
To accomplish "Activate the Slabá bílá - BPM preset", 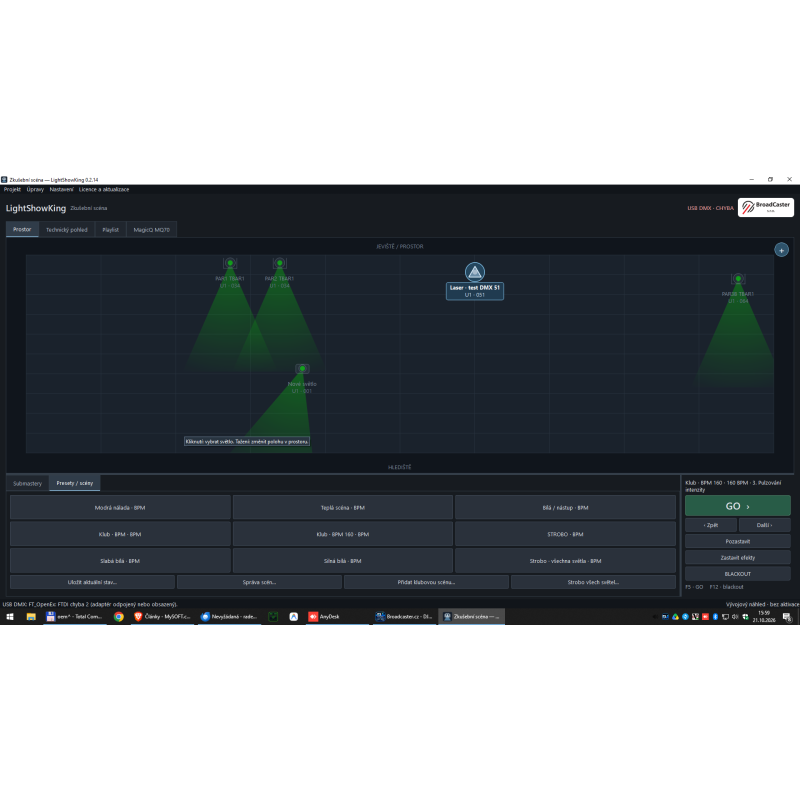I will (120, 561).
